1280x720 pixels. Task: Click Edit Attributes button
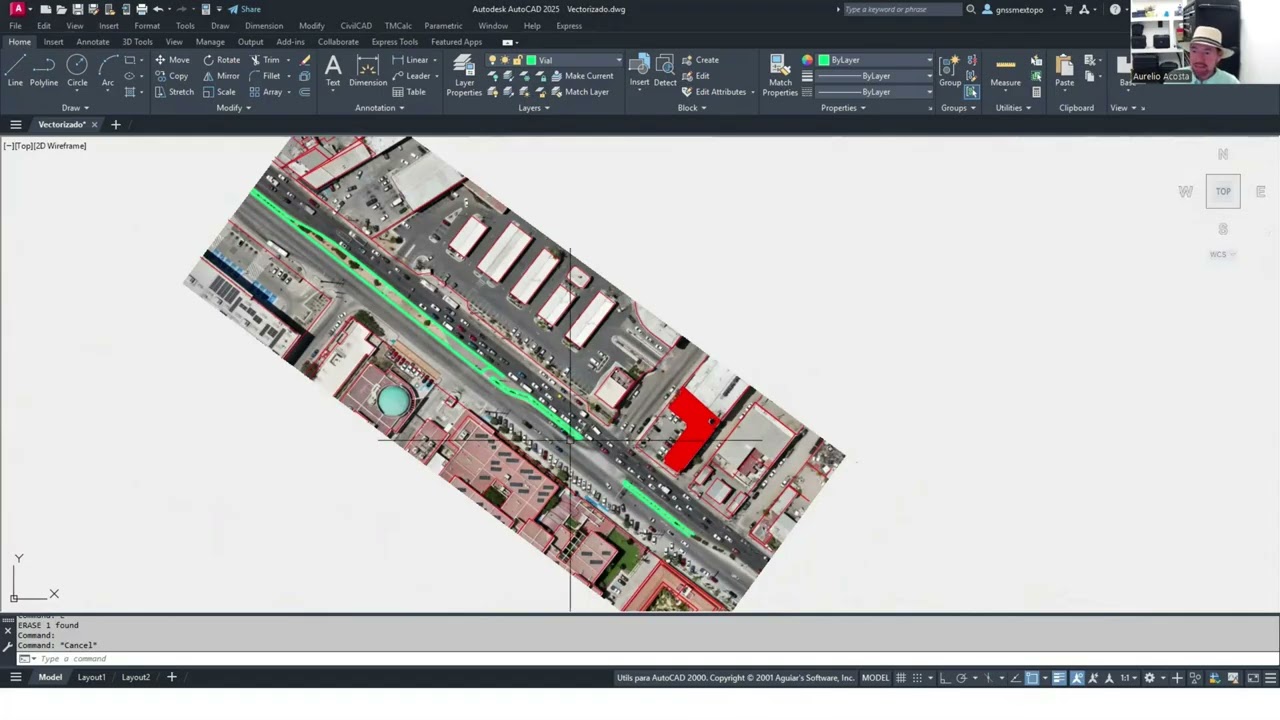tap(714, 92)
